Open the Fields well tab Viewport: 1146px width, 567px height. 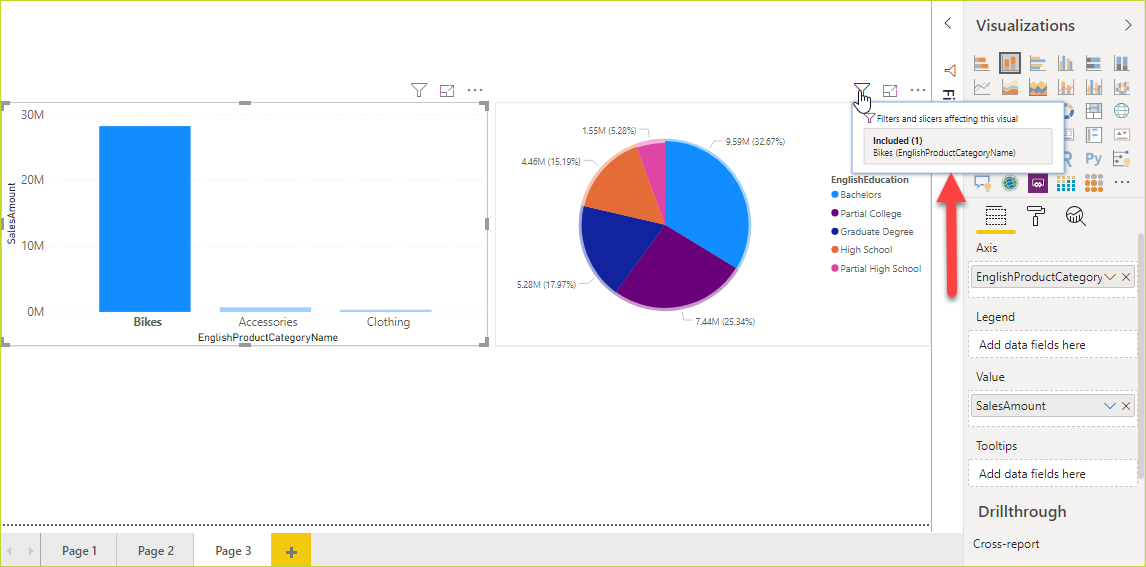[x=995, y=217]
